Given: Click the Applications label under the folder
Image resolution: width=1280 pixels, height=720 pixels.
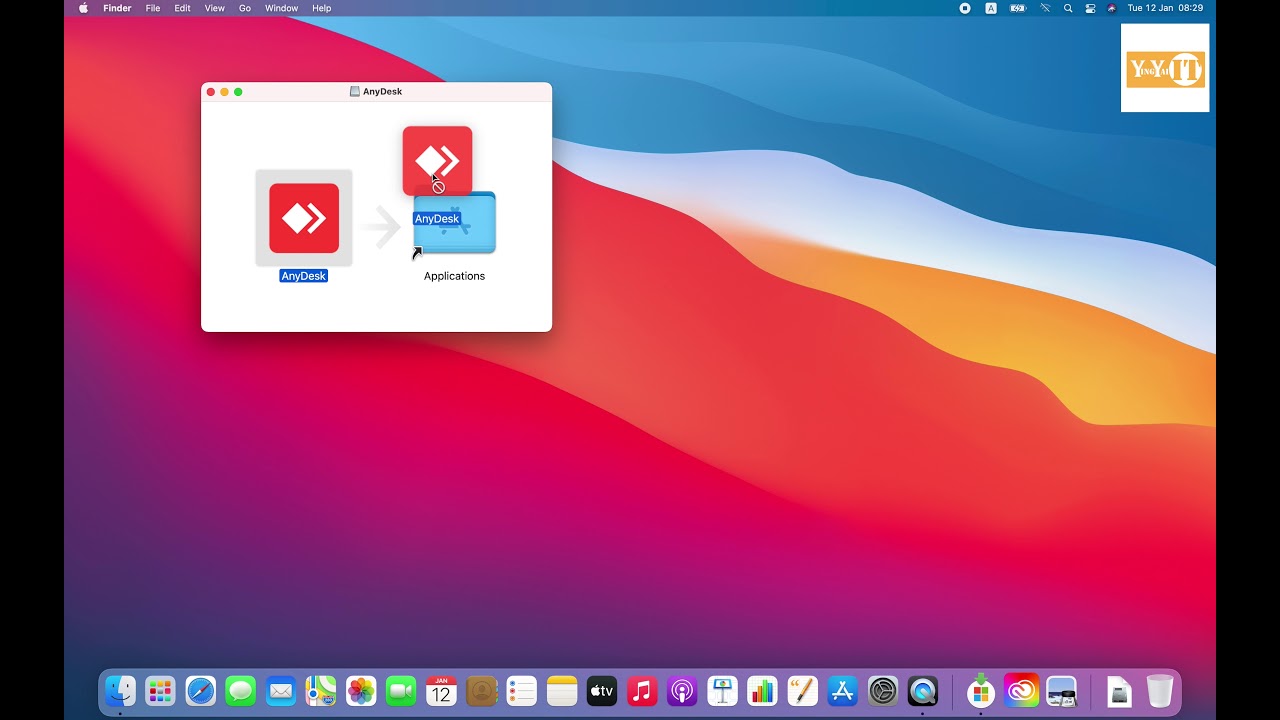Looking at the screenshot, I should click(x=454, y=276).
